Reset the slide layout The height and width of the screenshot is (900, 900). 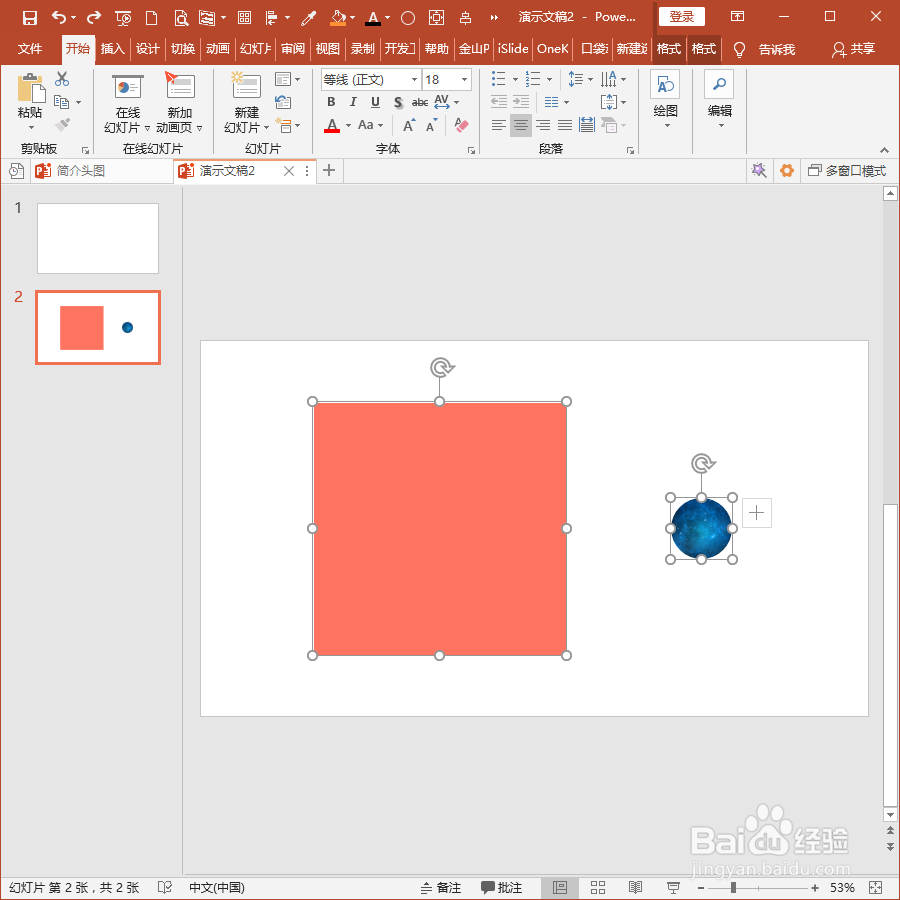point(283,102)
